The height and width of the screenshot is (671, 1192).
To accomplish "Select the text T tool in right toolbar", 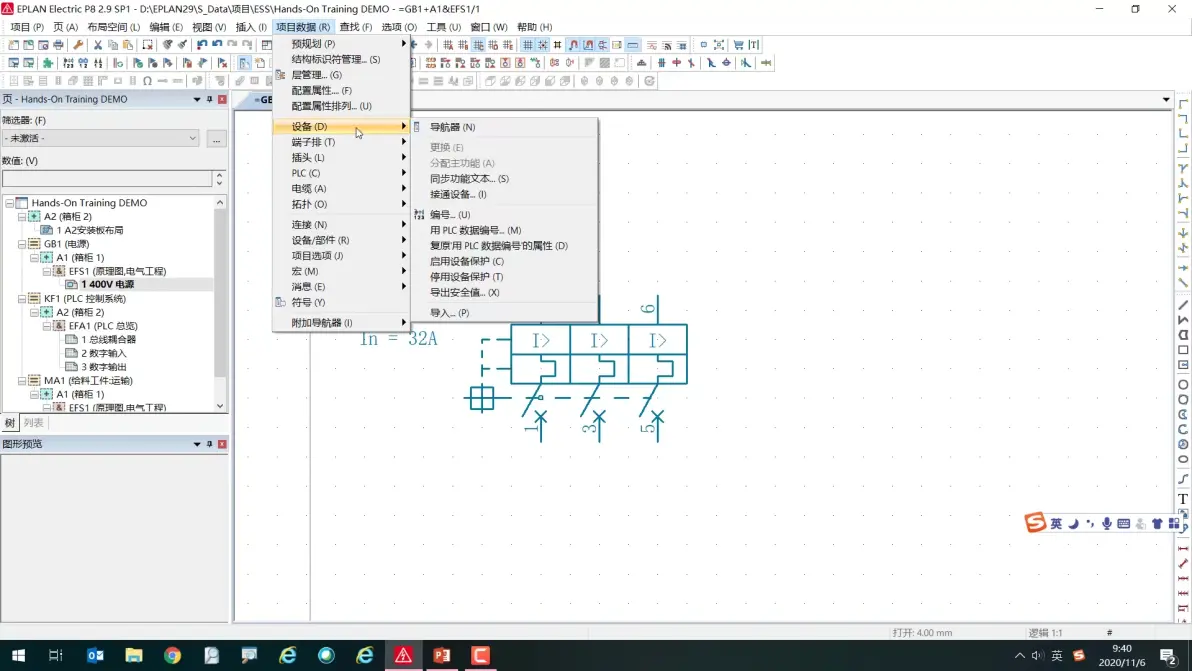I will click(1183, 499).
